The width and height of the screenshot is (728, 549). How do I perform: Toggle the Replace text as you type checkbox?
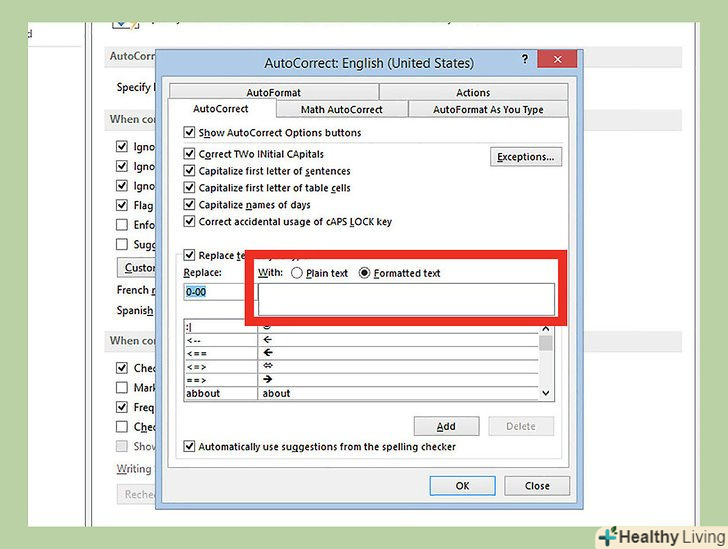pos(189,255)
